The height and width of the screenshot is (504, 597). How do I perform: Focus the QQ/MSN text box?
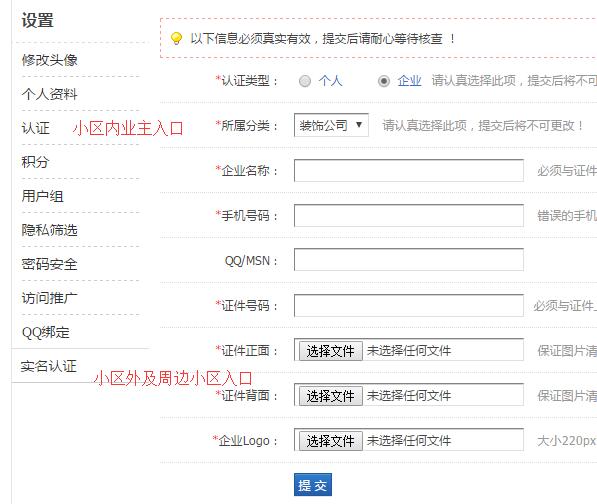[x=409, y=260]
